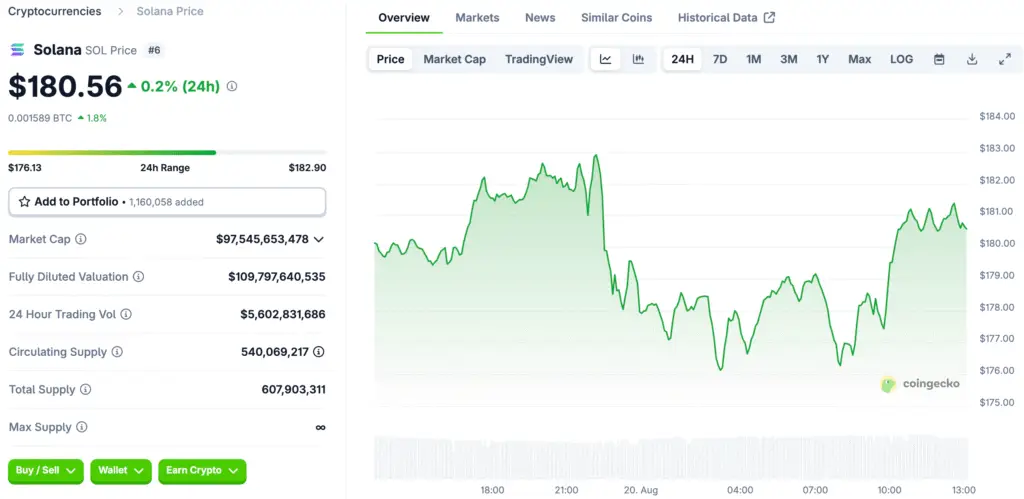Viewport: 1024px width, 499px height.
Task: Open the Historical Data tab
Action: (x=726, y=18)
